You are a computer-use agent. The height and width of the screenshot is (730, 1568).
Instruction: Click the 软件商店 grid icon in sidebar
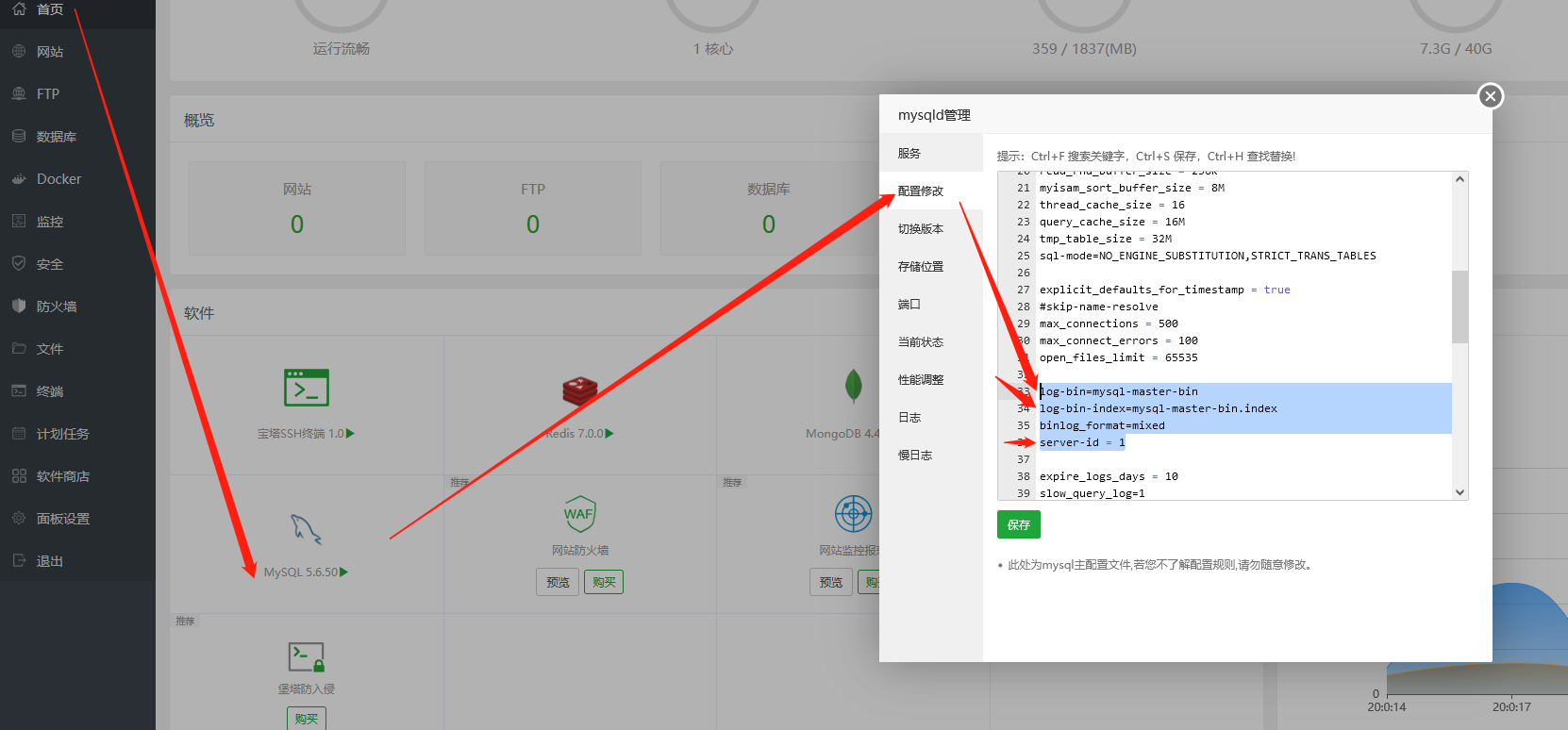pyautogui.click(x=19, y=475)
